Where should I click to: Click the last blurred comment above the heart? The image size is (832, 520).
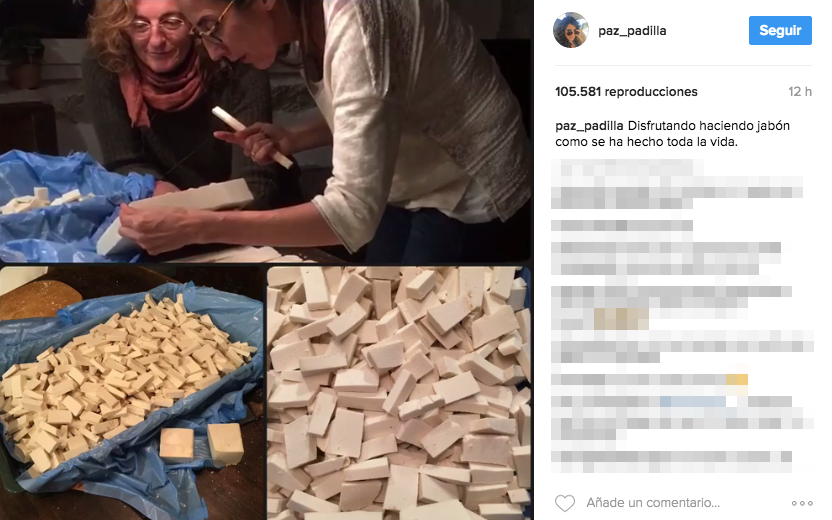(x=672, y=462)
